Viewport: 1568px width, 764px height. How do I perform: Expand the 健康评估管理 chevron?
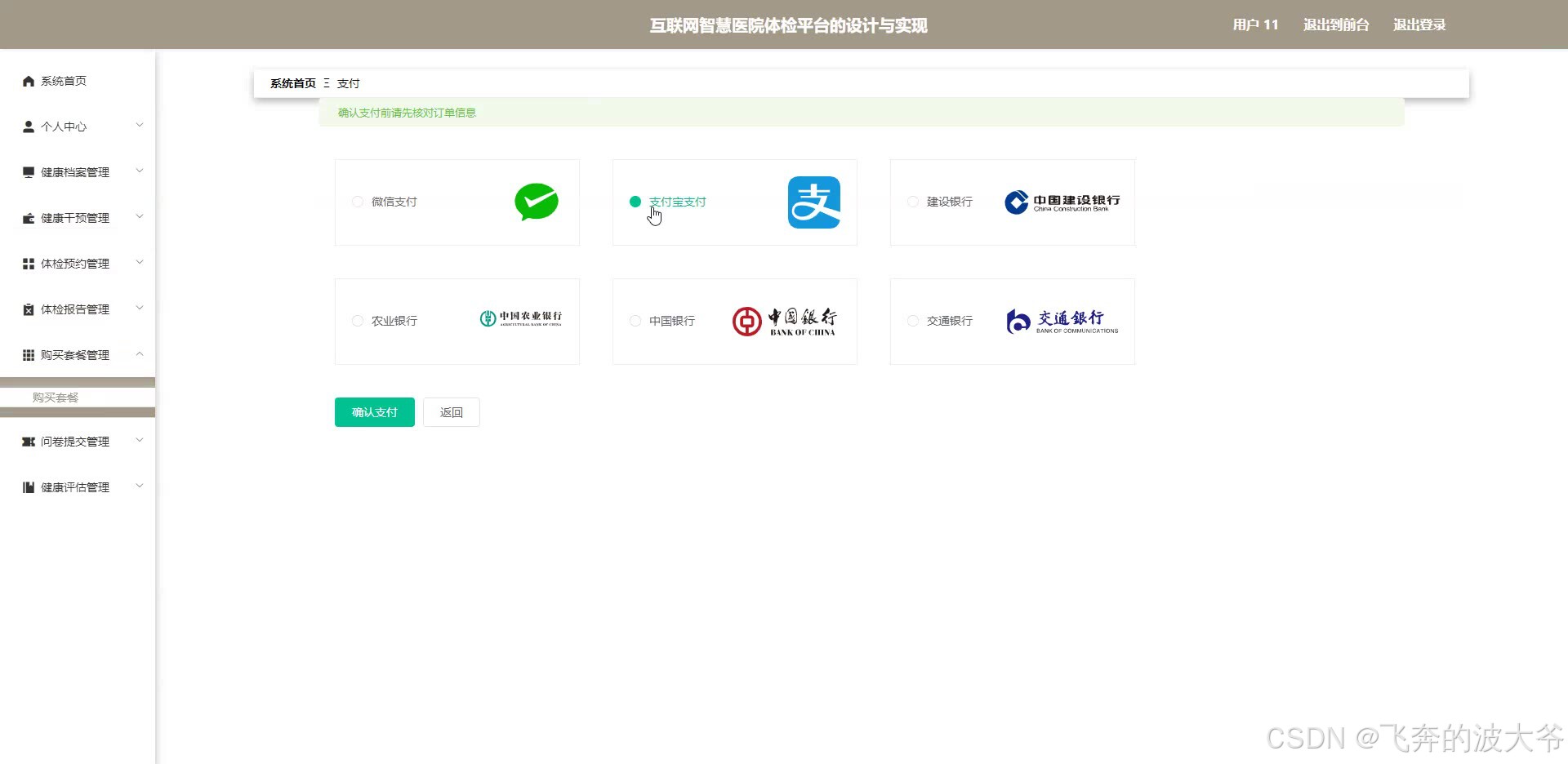[140, 486]
